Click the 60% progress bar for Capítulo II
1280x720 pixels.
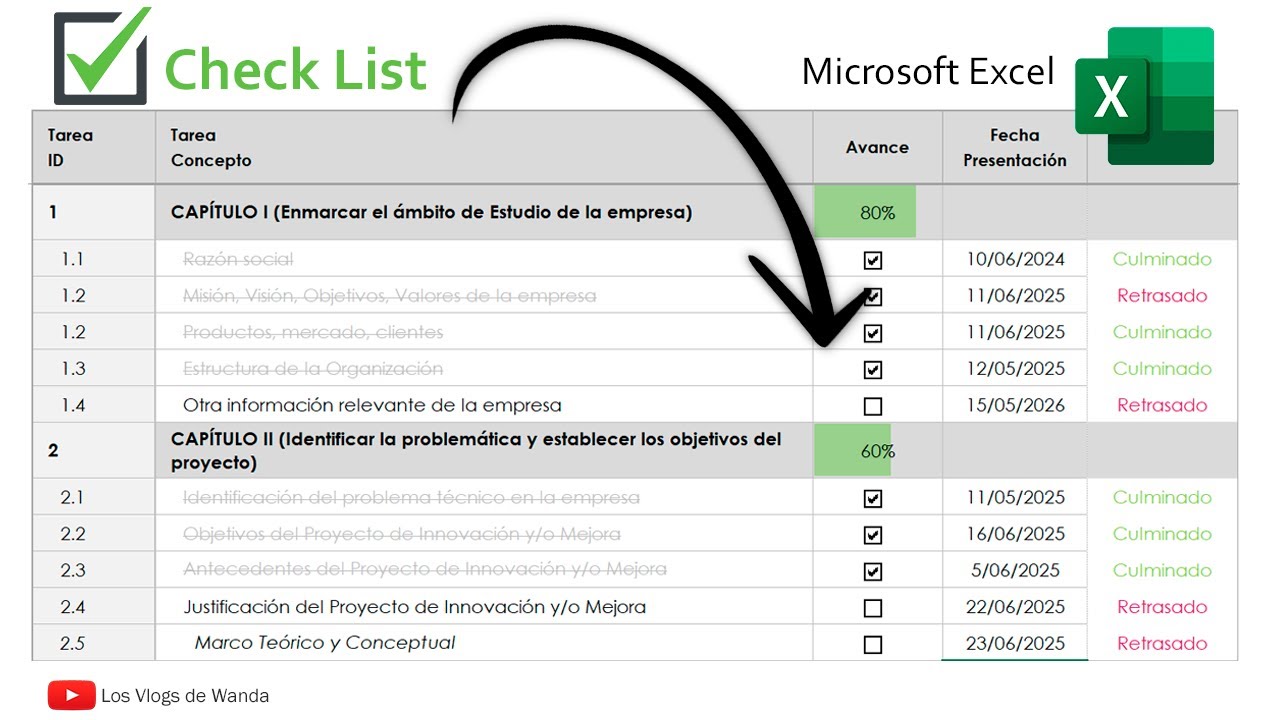coord(853,450)
